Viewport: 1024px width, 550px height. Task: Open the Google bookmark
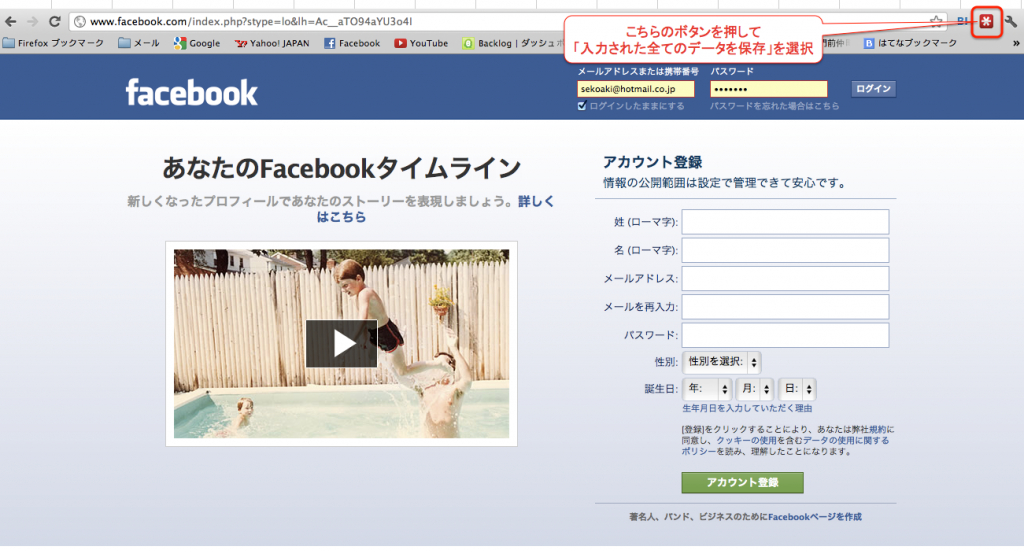pos(197,43)
